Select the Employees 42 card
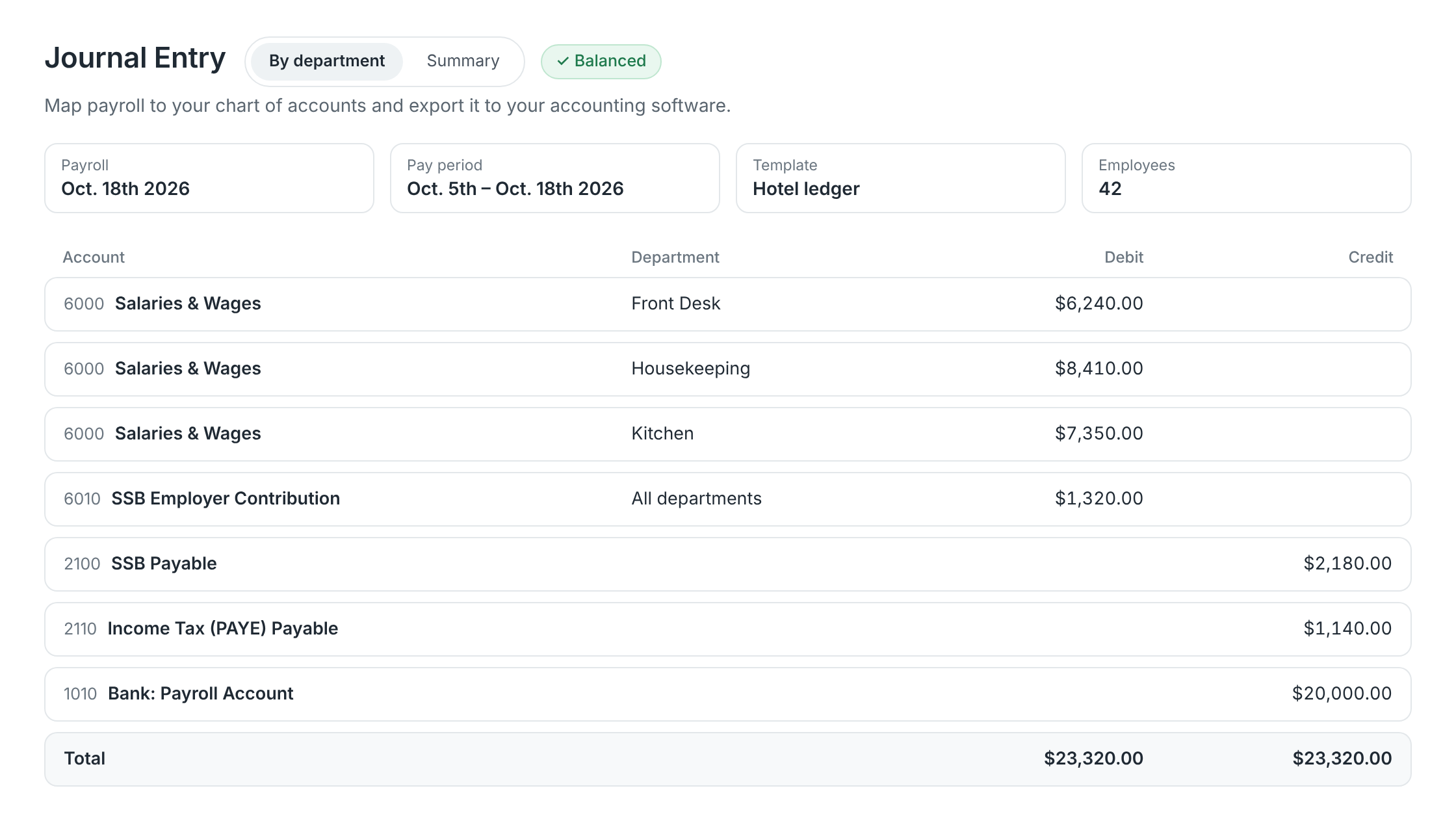This screenshot has height=836, width=1456. coord(1247,178)
